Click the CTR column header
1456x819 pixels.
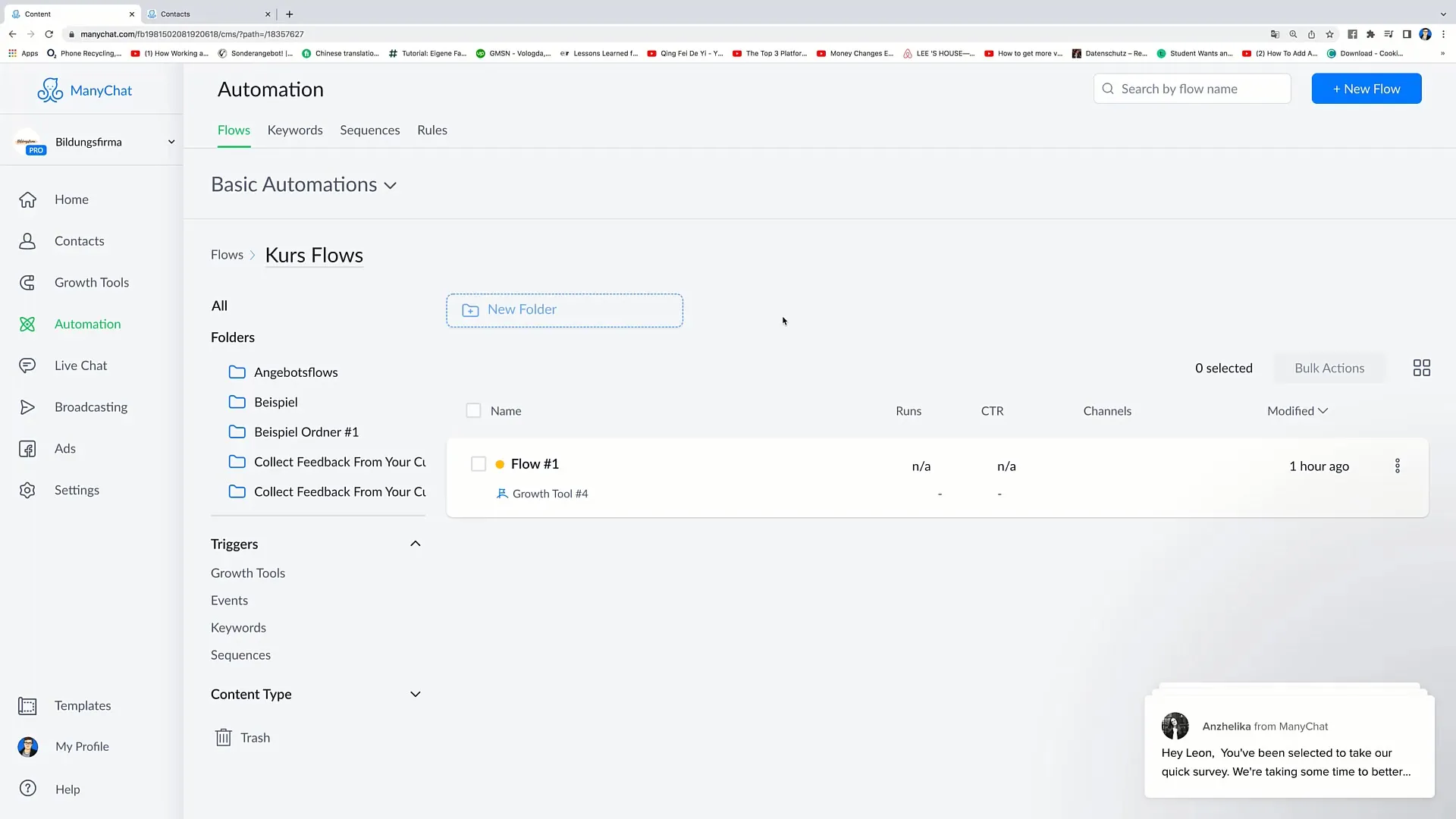point(992,411)
